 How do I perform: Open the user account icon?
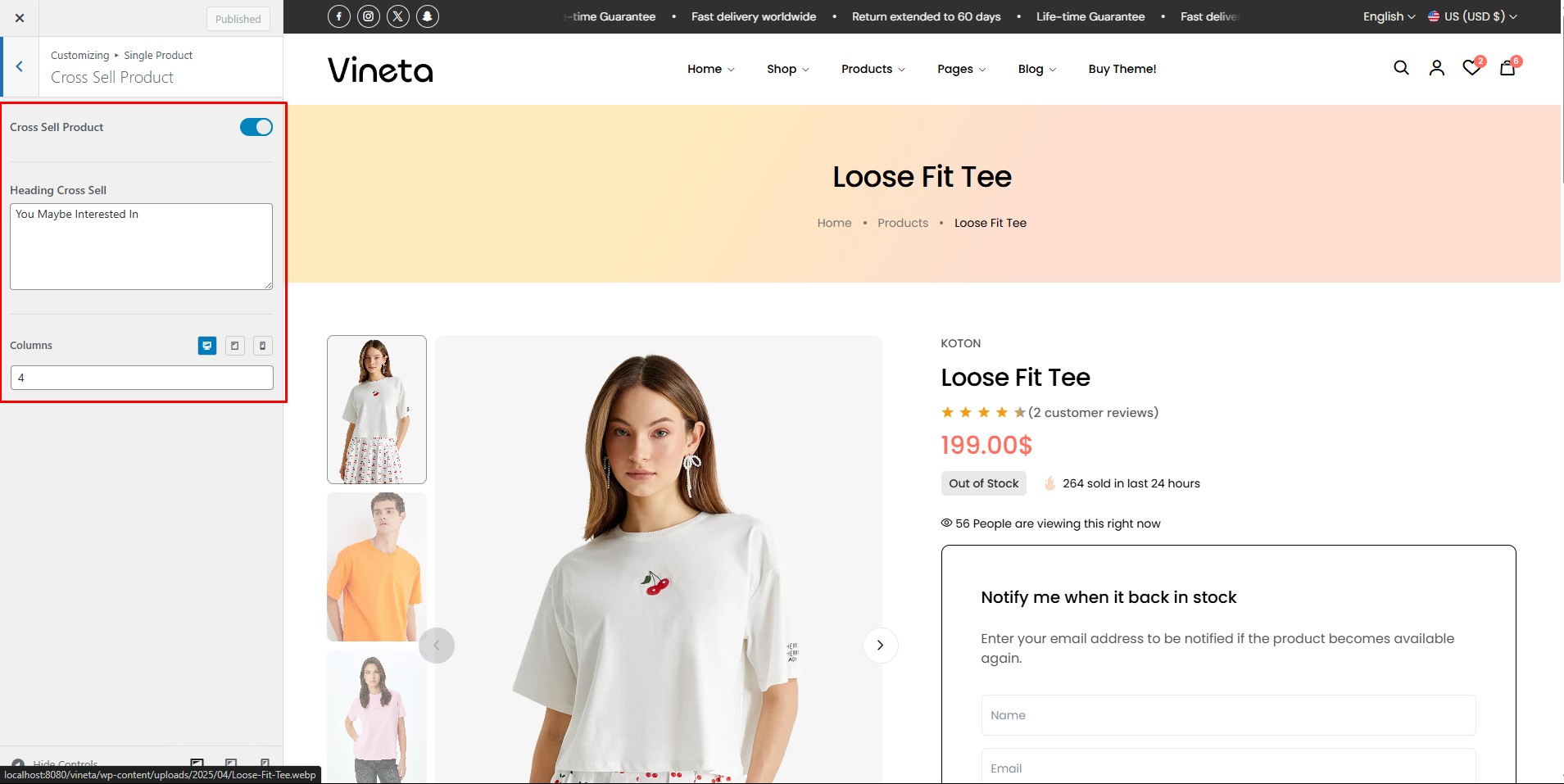click(1437, 68)
